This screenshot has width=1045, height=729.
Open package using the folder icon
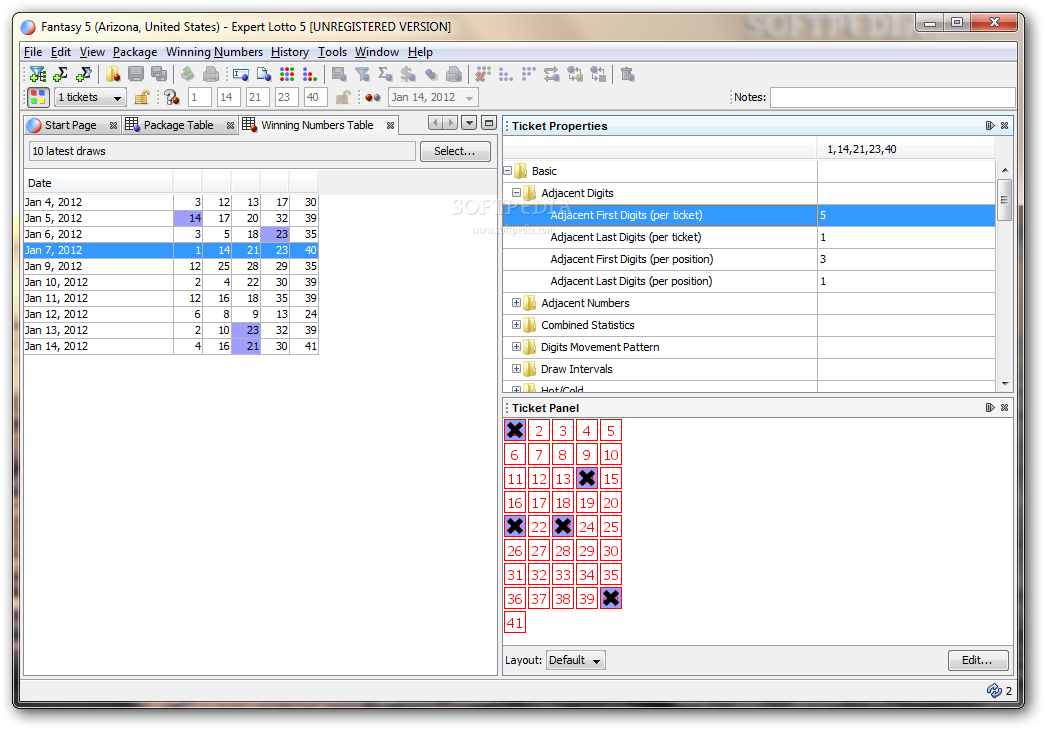click(x=113, y=74)
